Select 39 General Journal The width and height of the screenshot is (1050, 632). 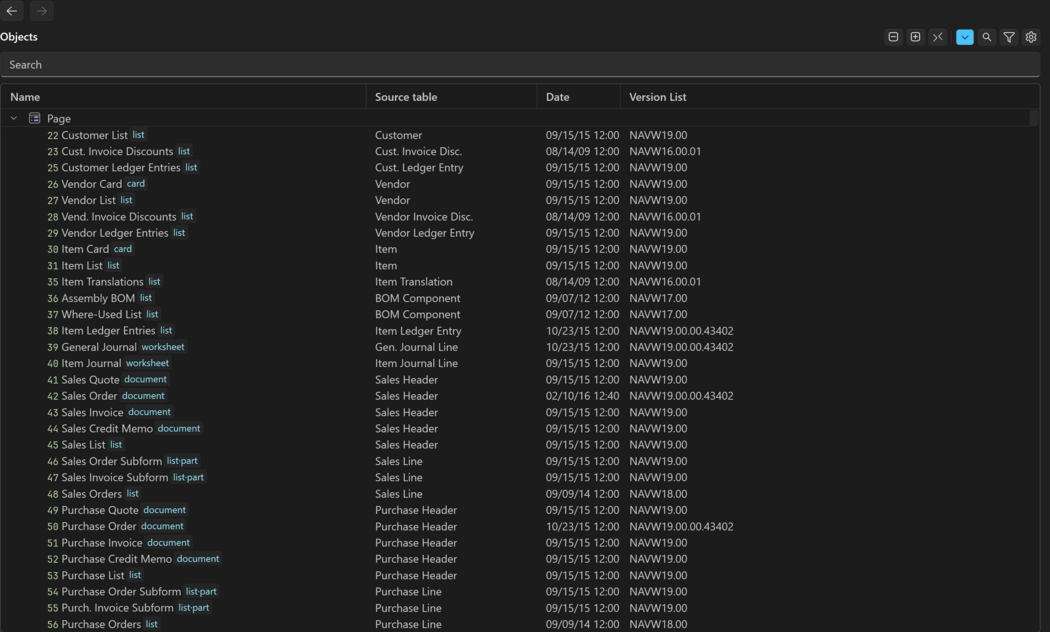click(92, 347)
